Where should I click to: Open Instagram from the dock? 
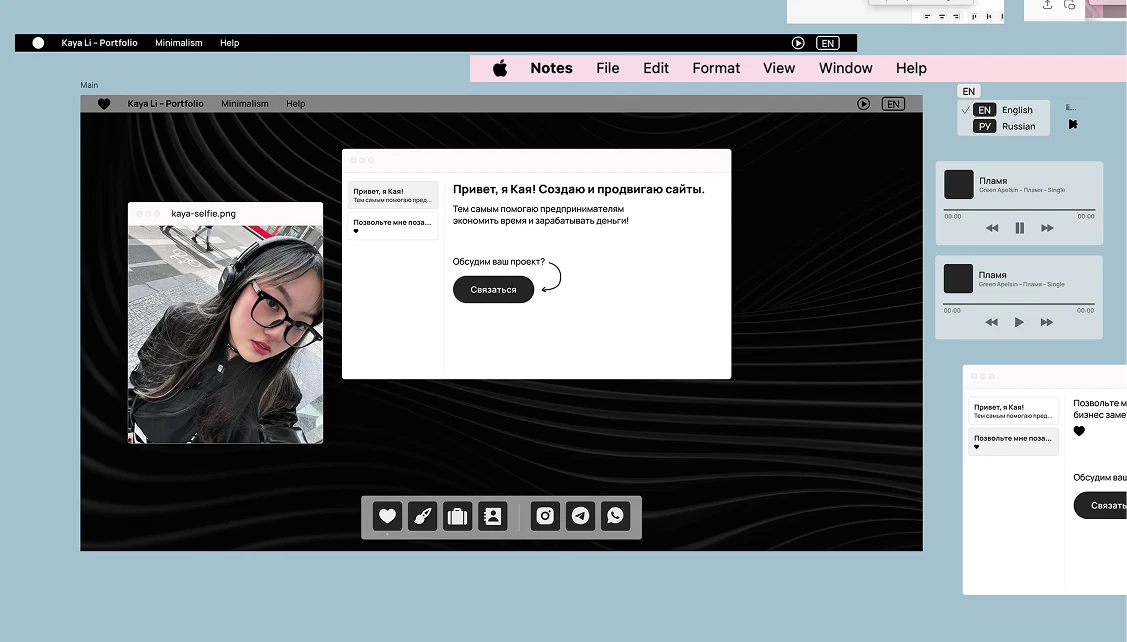(545, 516)
